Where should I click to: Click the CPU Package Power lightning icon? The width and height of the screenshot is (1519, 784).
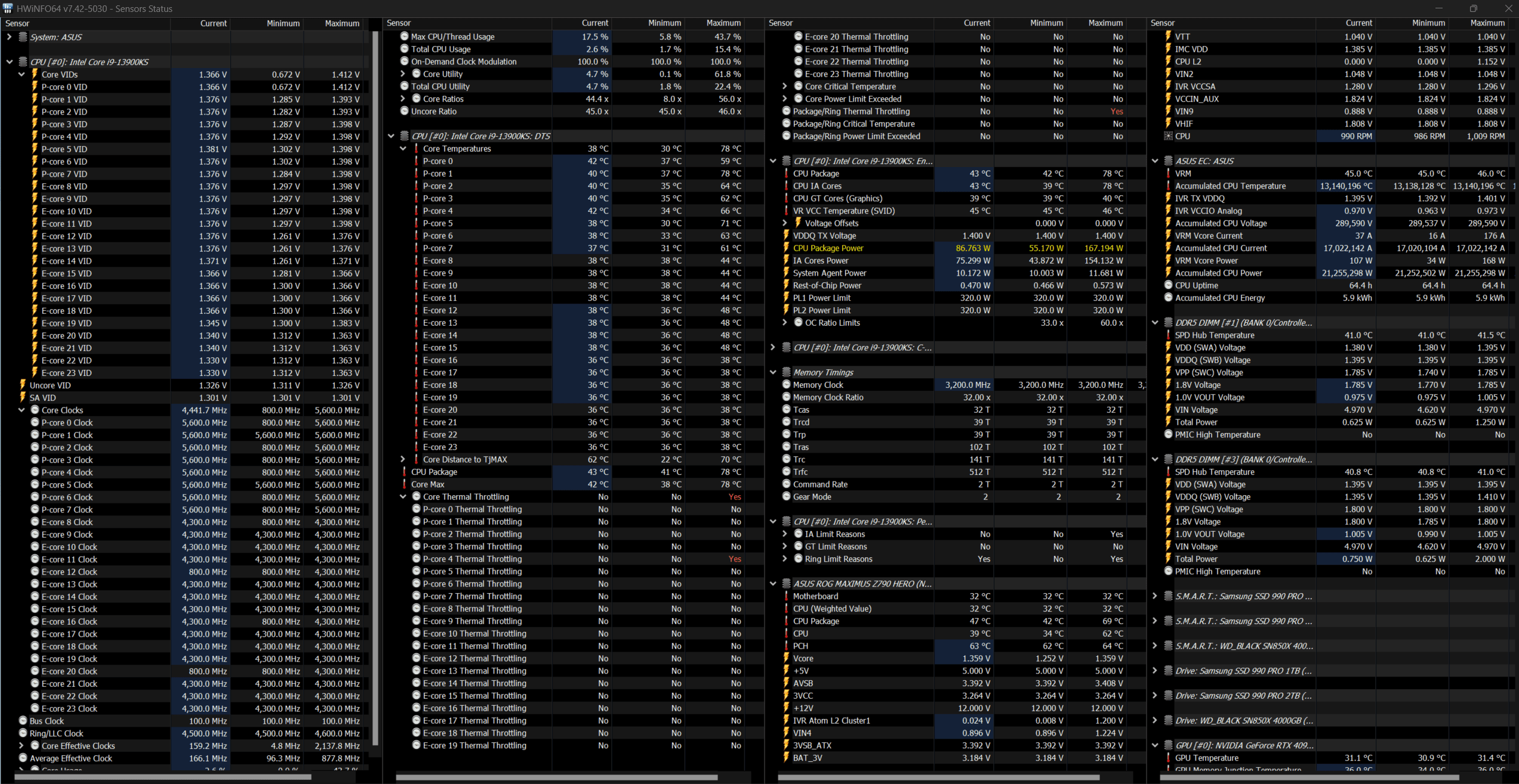tap(786, 248)
